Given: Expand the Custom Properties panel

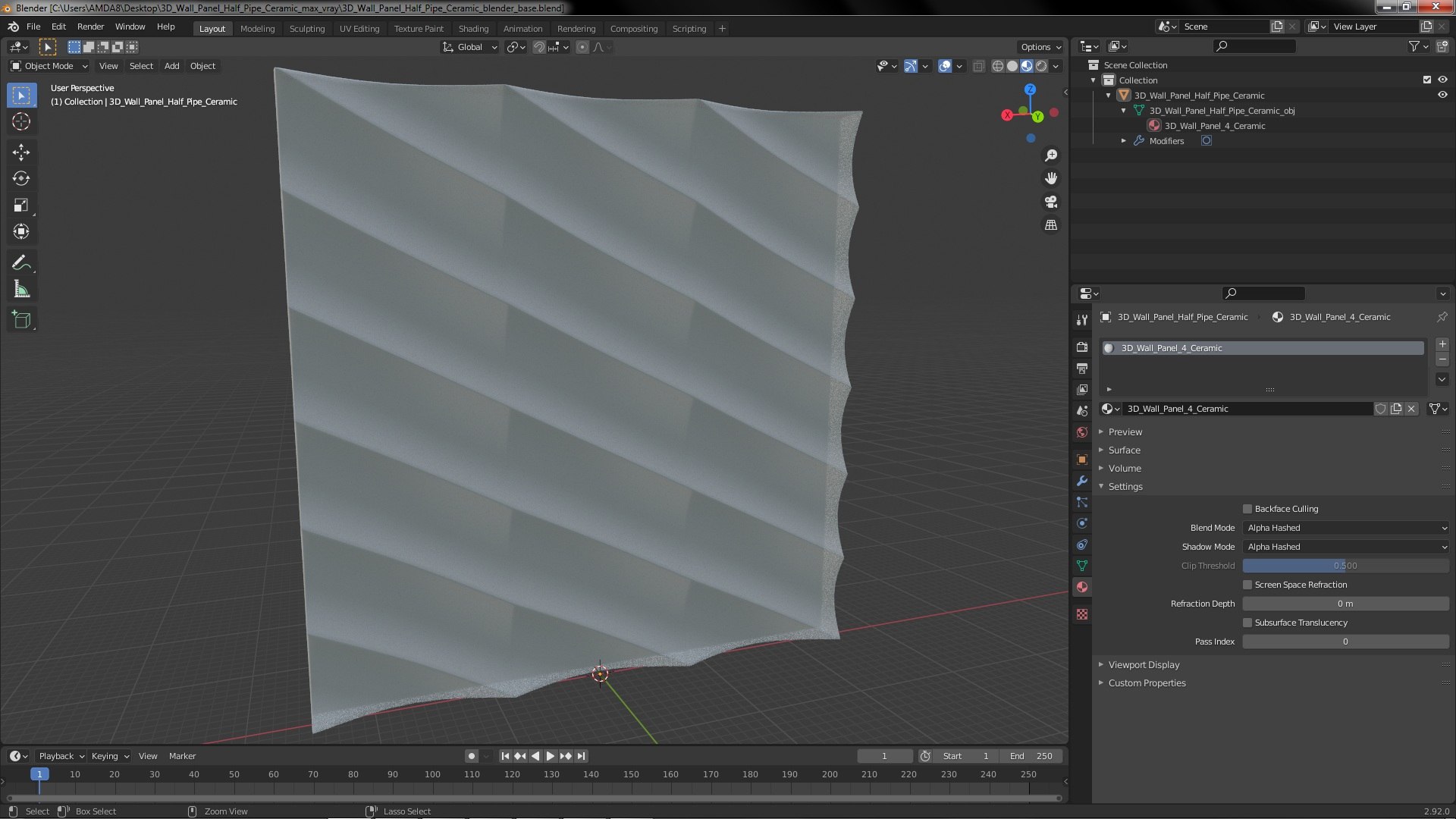Looking at the screenshot, I should (x=1147, y=682).
